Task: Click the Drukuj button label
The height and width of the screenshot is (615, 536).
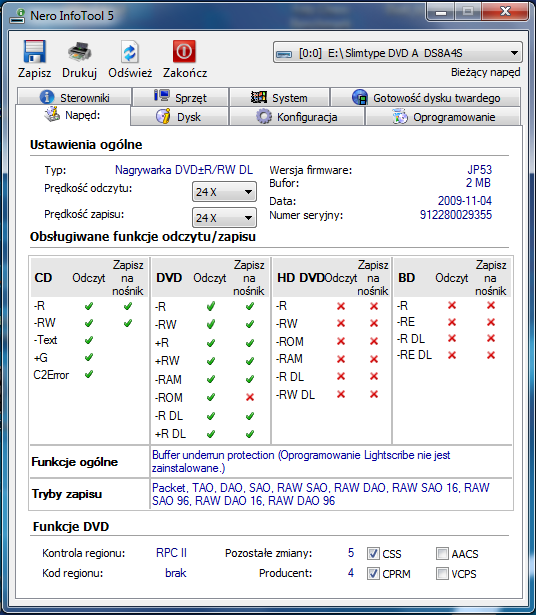Action: click(x=79, y=73)
